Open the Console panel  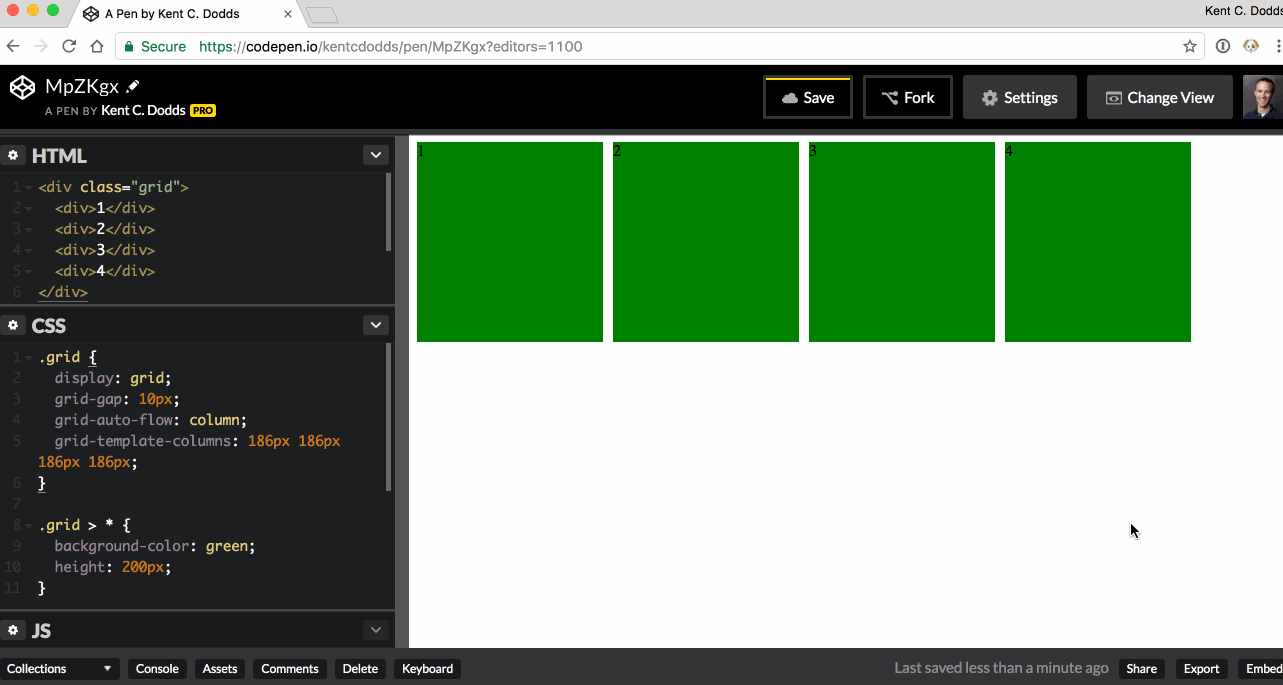click(x=157, y=669)
